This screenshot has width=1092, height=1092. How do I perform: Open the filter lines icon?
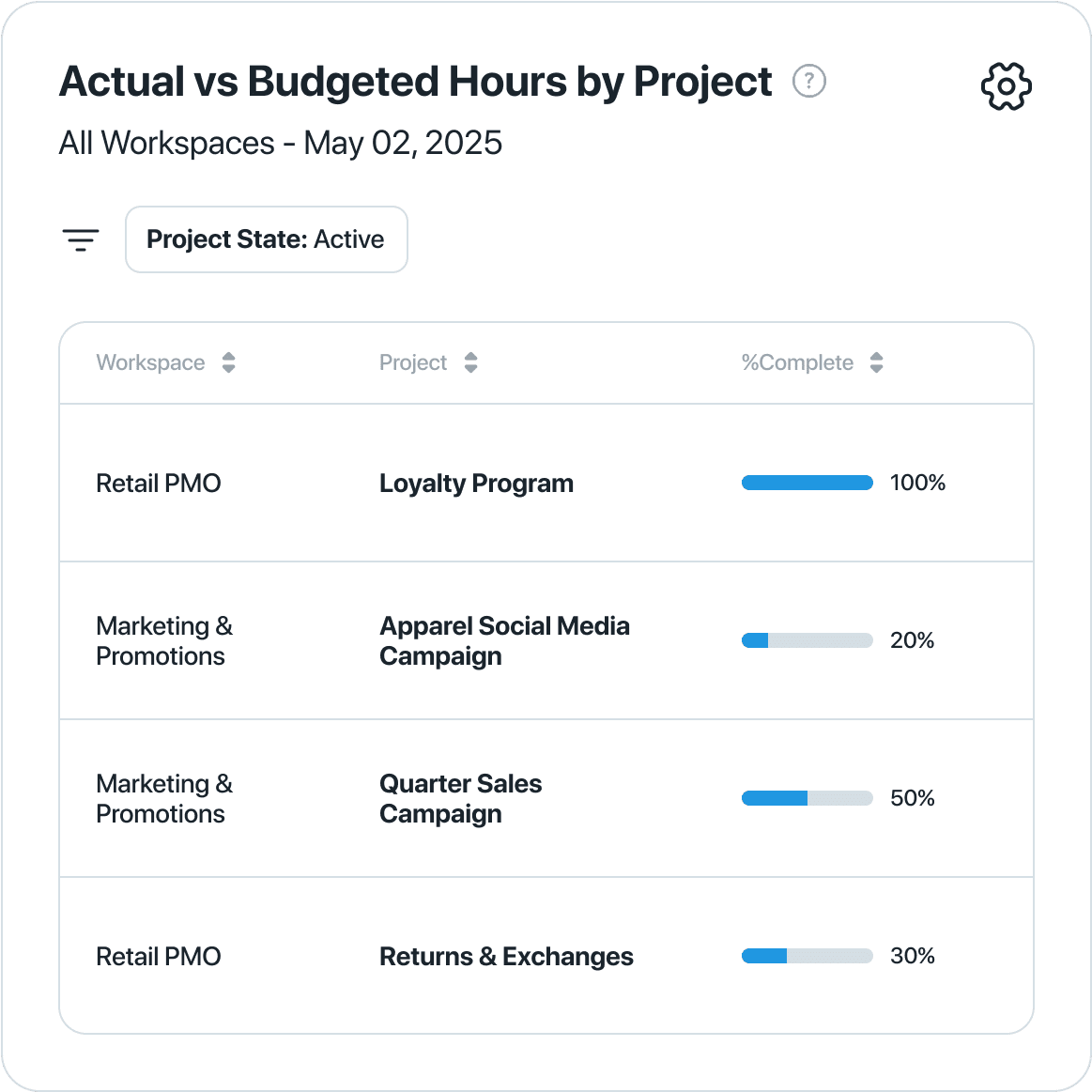81,239
